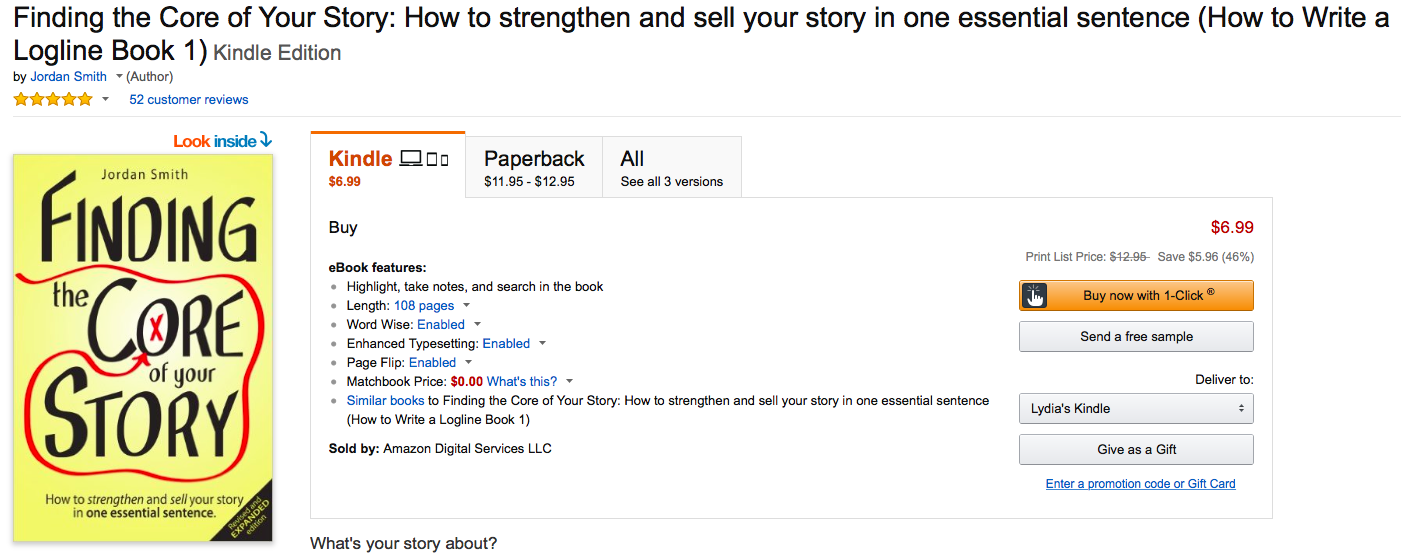Expand the Page Flip Enabled arrow
Image resolution: width=1401 pixels, height=556 pixels.
pos(468,363)
